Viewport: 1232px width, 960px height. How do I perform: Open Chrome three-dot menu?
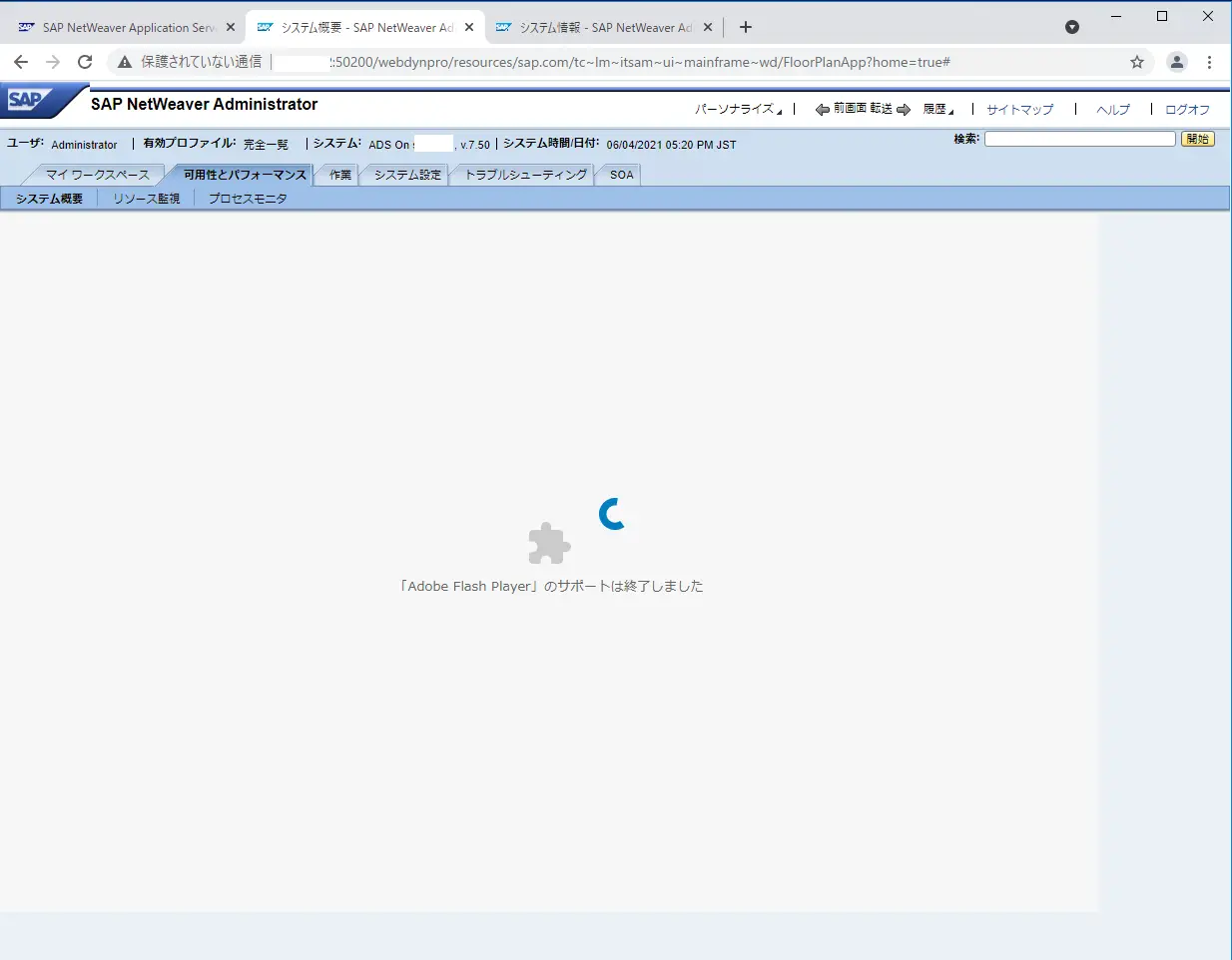click(x=1209, y=62)
